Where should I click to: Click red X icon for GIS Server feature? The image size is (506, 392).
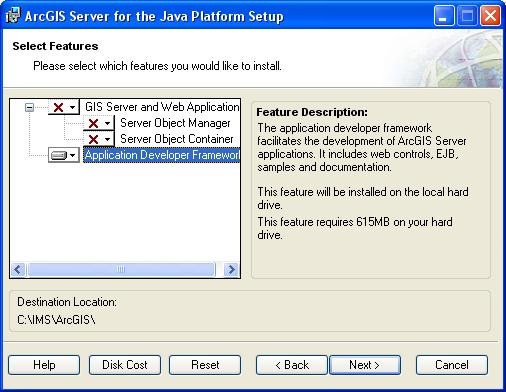point(58,107)
